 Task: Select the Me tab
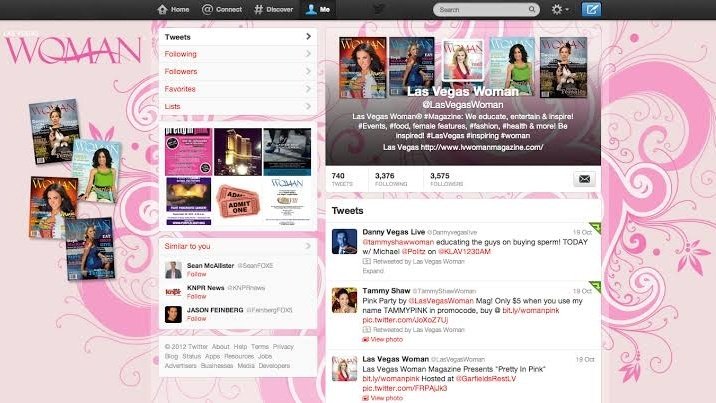[x=318, y=9]
